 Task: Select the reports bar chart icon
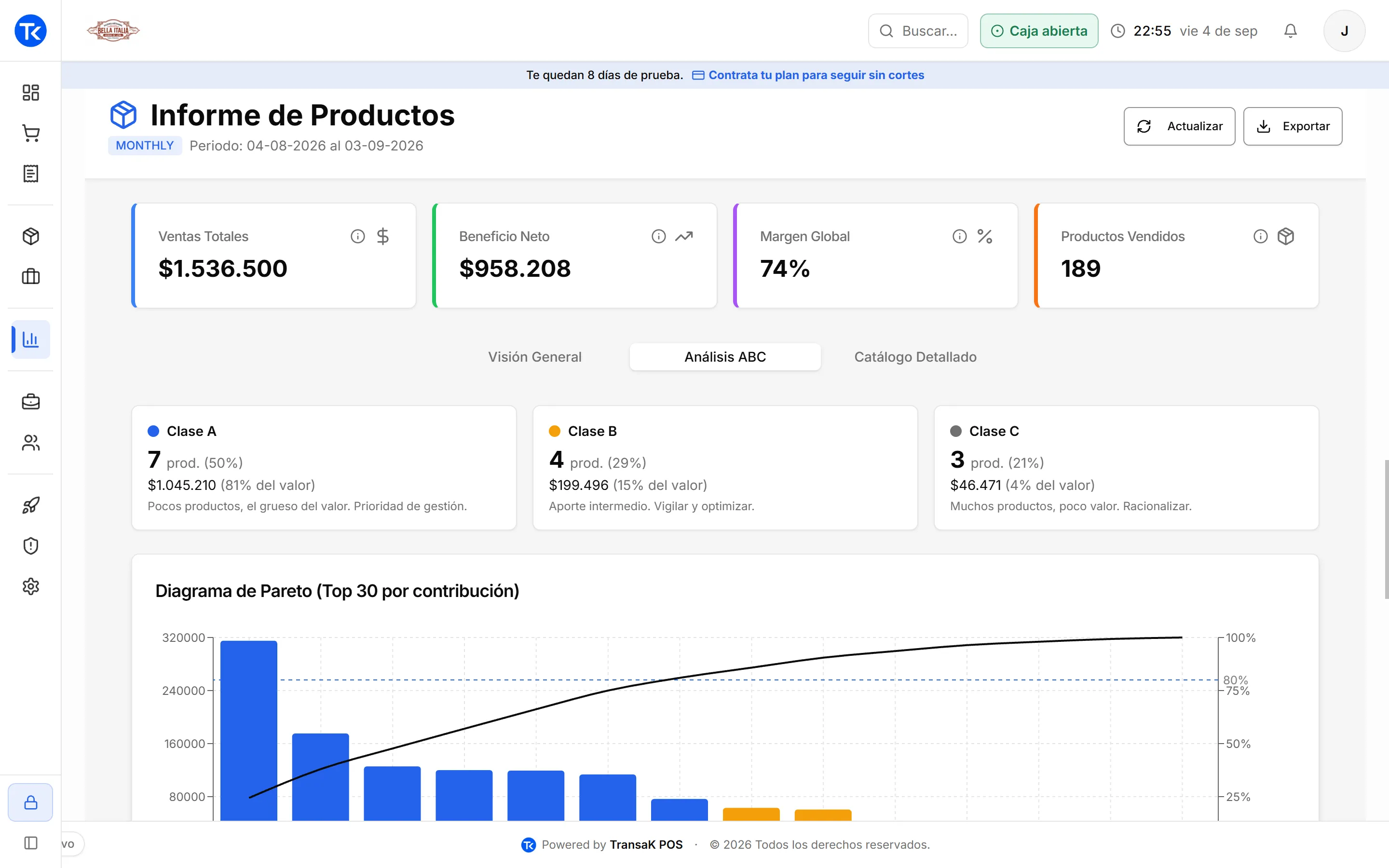click(x=30, y=339)
